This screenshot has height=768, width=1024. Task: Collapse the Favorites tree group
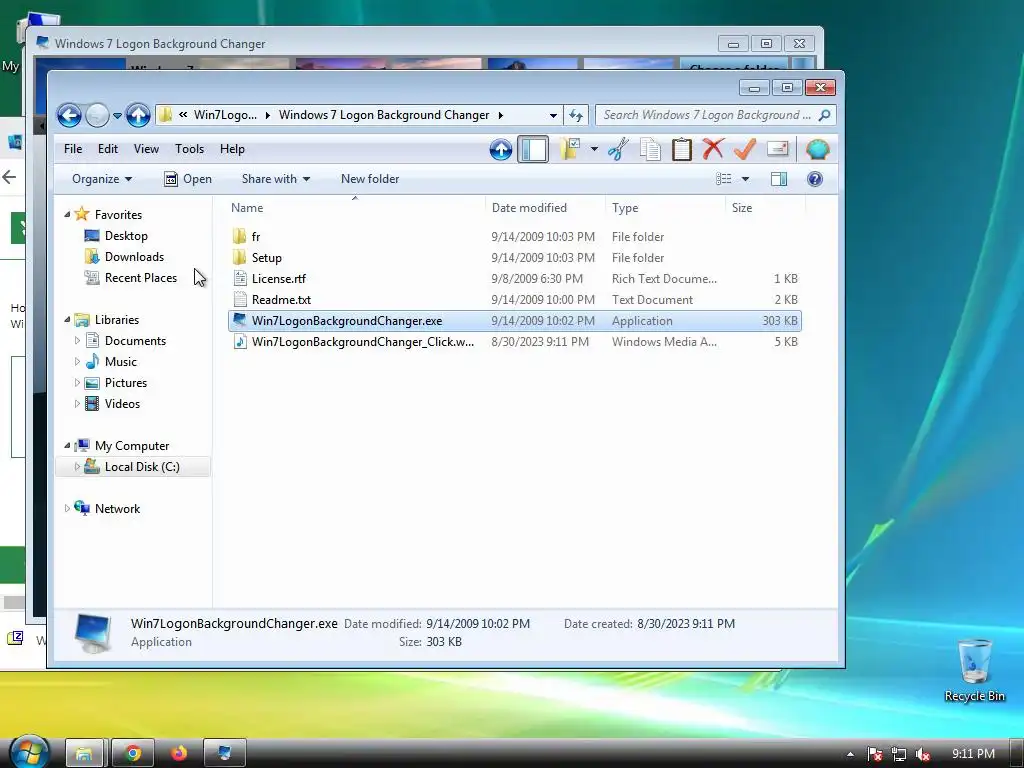coord(67,214)
